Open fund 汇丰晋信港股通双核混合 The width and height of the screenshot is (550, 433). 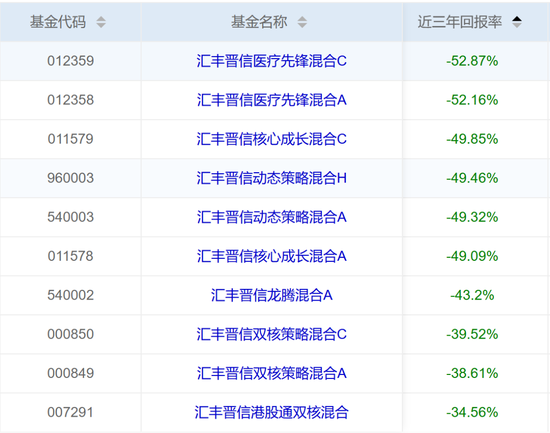click(x=271, y=412)
